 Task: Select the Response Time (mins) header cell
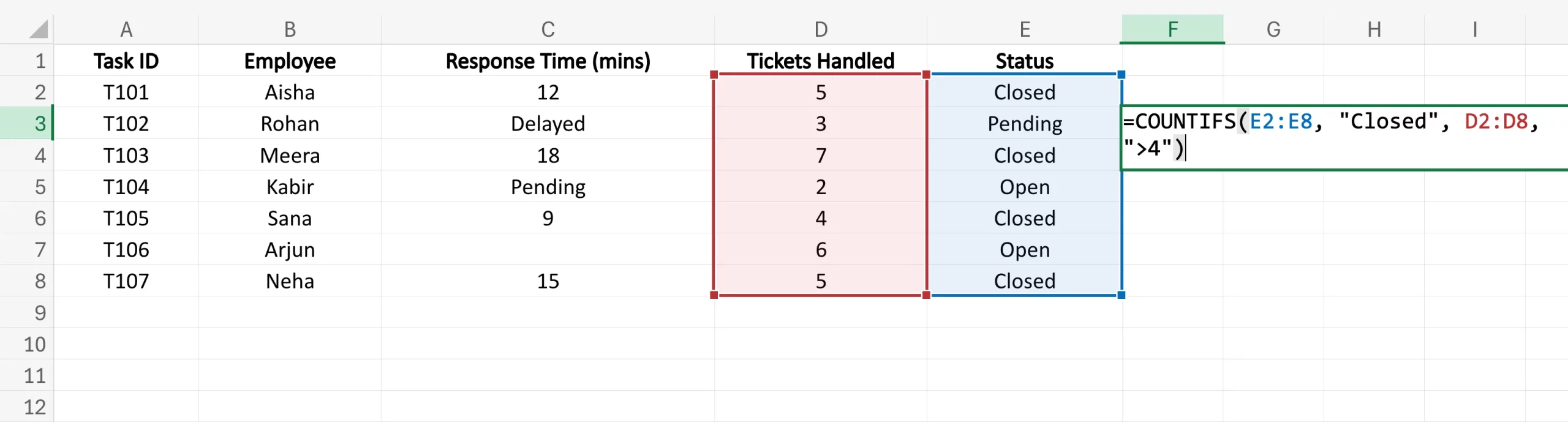click(548, 61)
